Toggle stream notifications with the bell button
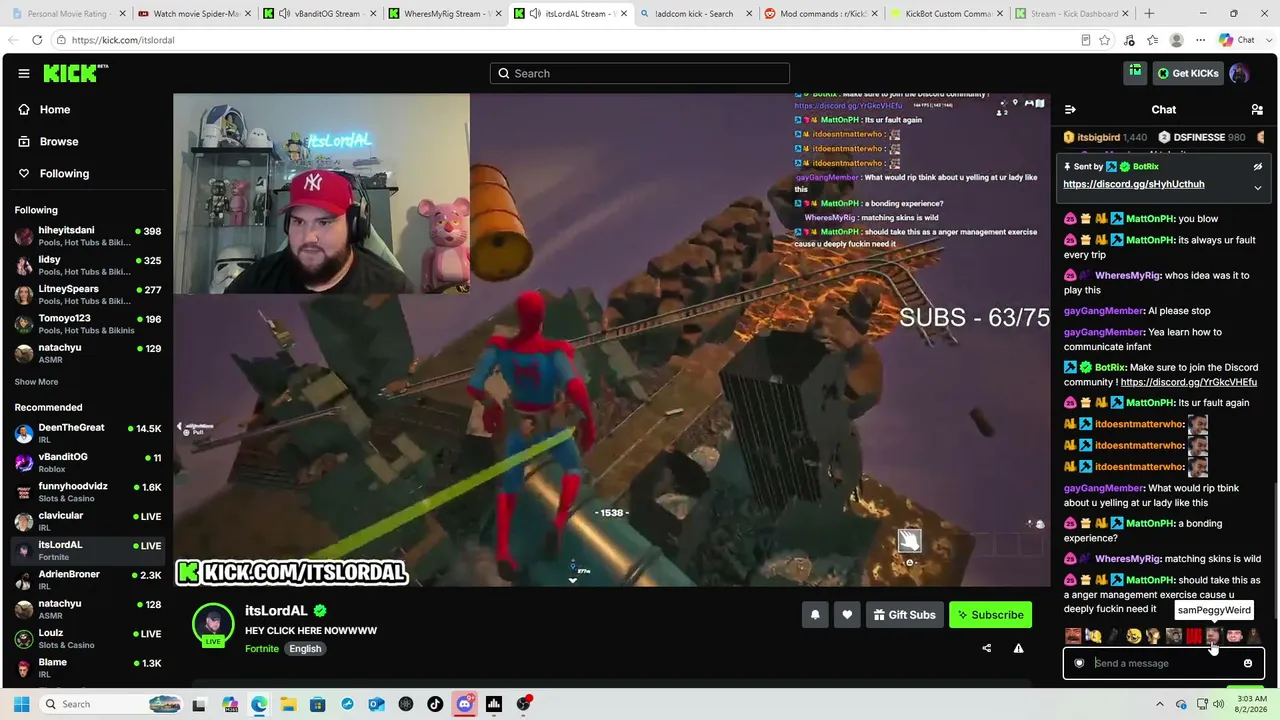 [815, 615]
